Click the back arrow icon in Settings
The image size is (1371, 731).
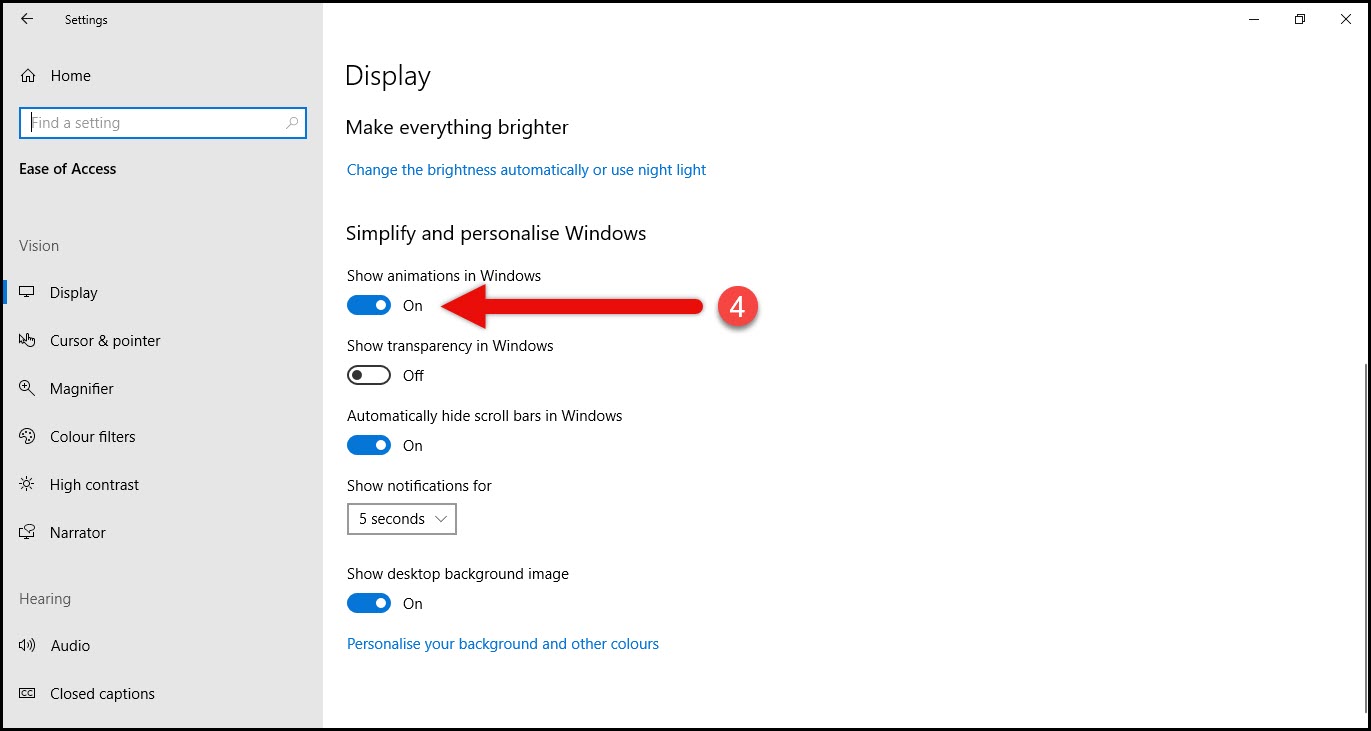pos(27,19)
